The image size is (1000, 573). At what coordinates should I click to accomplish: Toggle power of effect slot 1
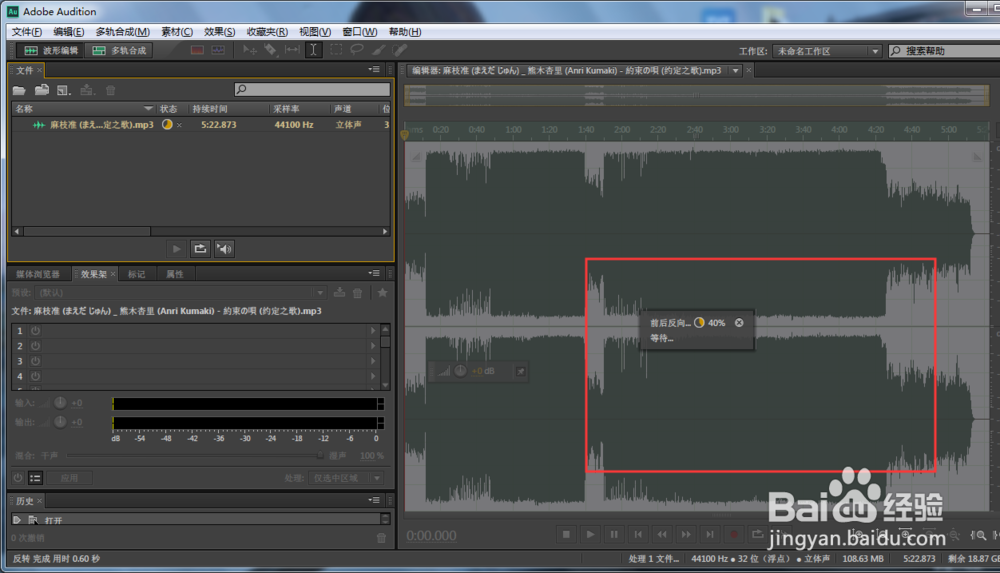point(36,331)
